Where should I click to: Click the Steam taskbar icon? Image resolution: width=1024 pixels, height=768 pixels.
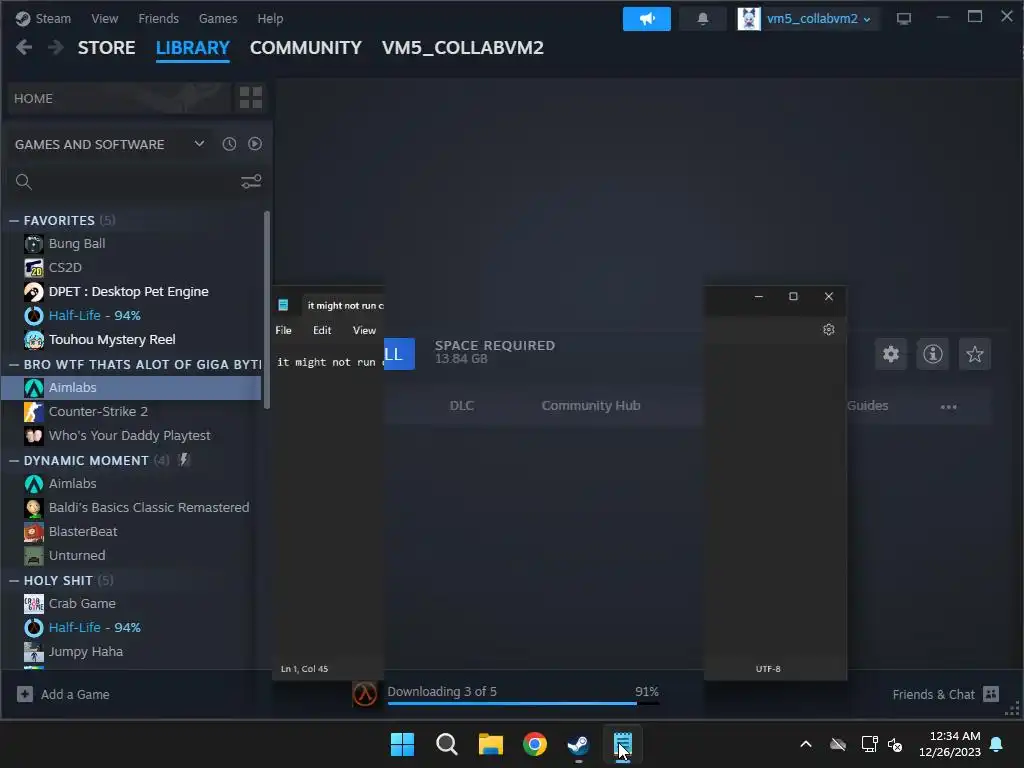click(x=579, y=744)
